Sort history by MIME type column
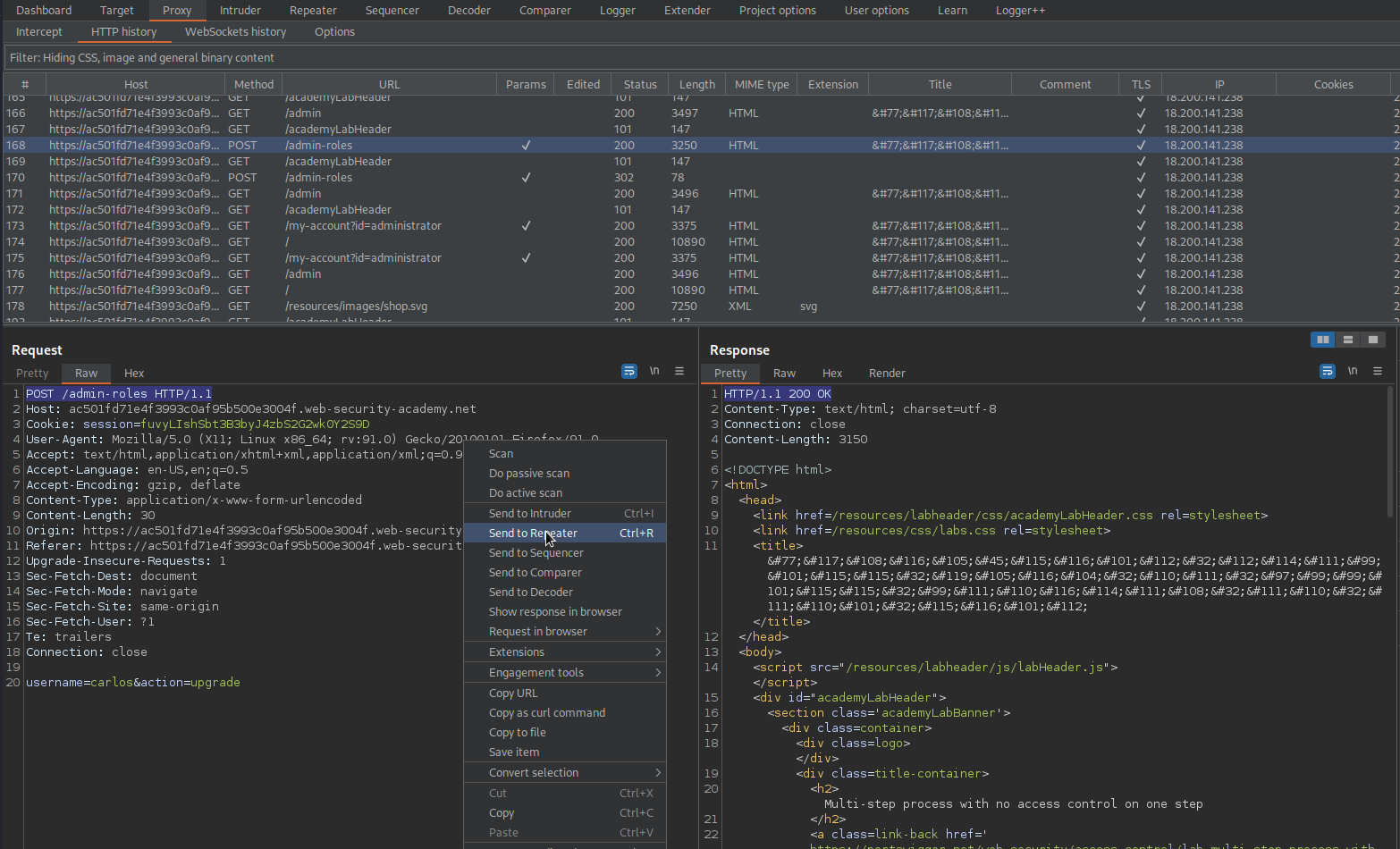The image size is (1400, 849). pyautogui.click(x=762, y=85)
